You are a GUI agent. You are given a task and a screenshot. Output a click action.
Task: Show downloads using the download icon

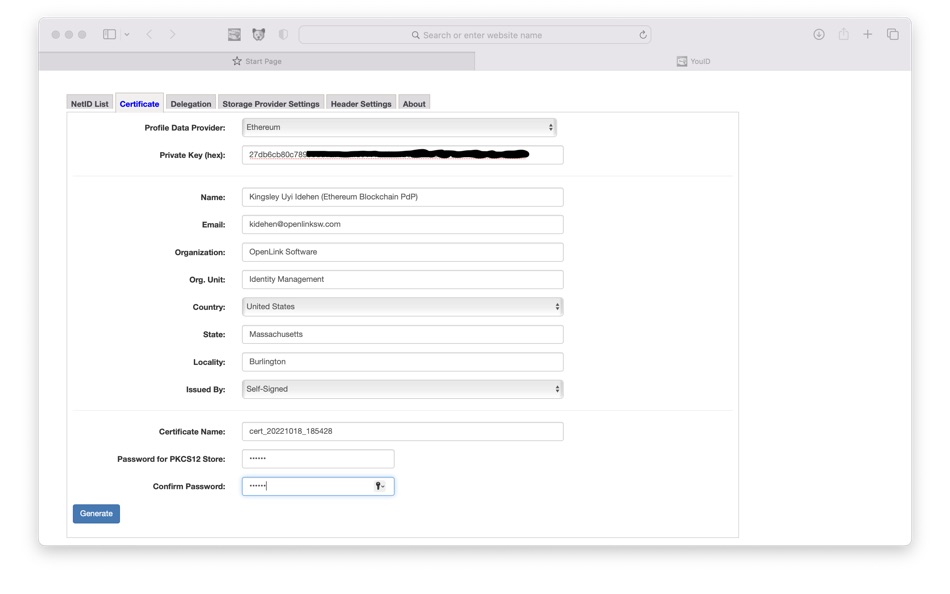tap(819, 35)
